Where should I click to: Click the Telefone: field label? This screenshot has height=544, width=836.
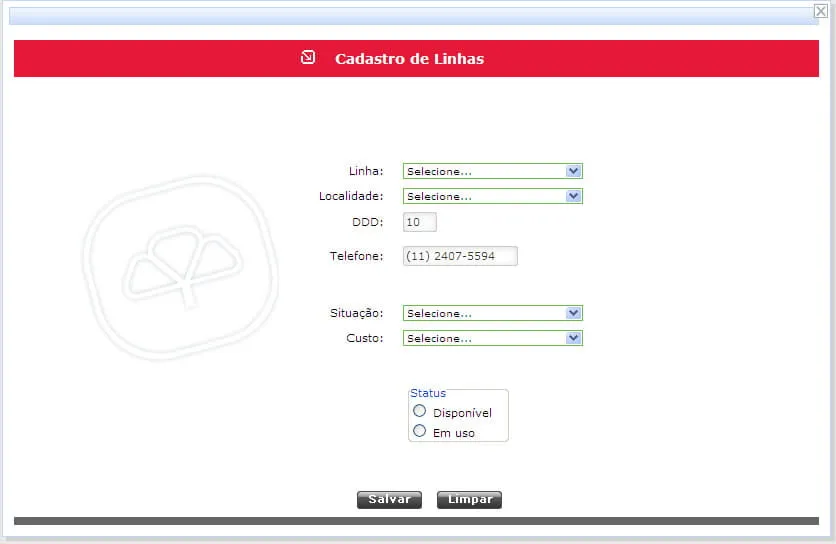point(356,256)
